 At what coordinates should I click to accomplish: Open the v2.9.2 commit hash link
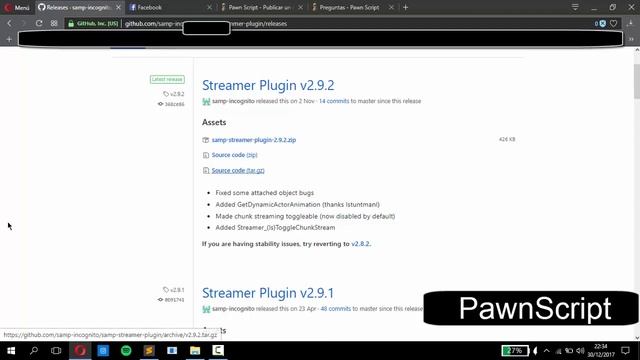pyautogui.click(x=171, y=104)
